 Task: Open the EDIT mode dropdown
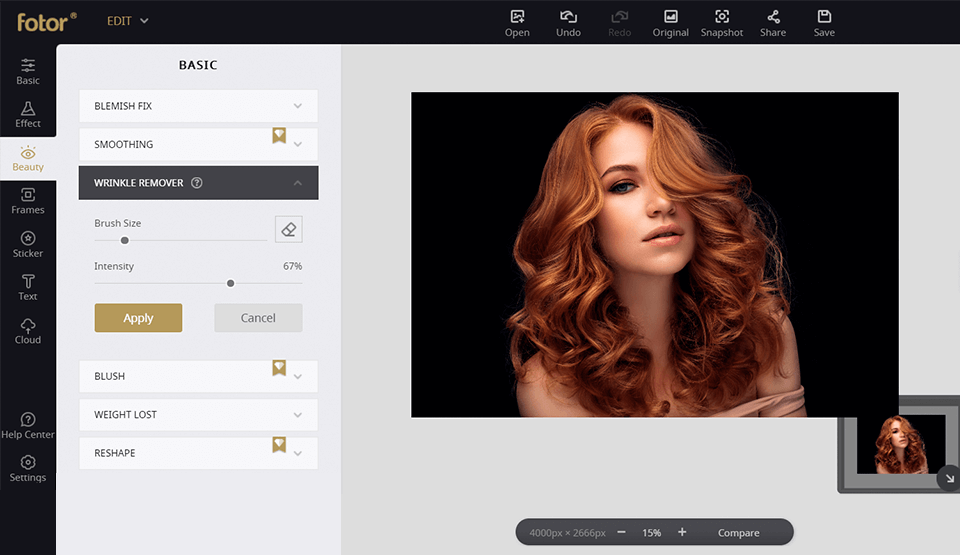(128, 21)
